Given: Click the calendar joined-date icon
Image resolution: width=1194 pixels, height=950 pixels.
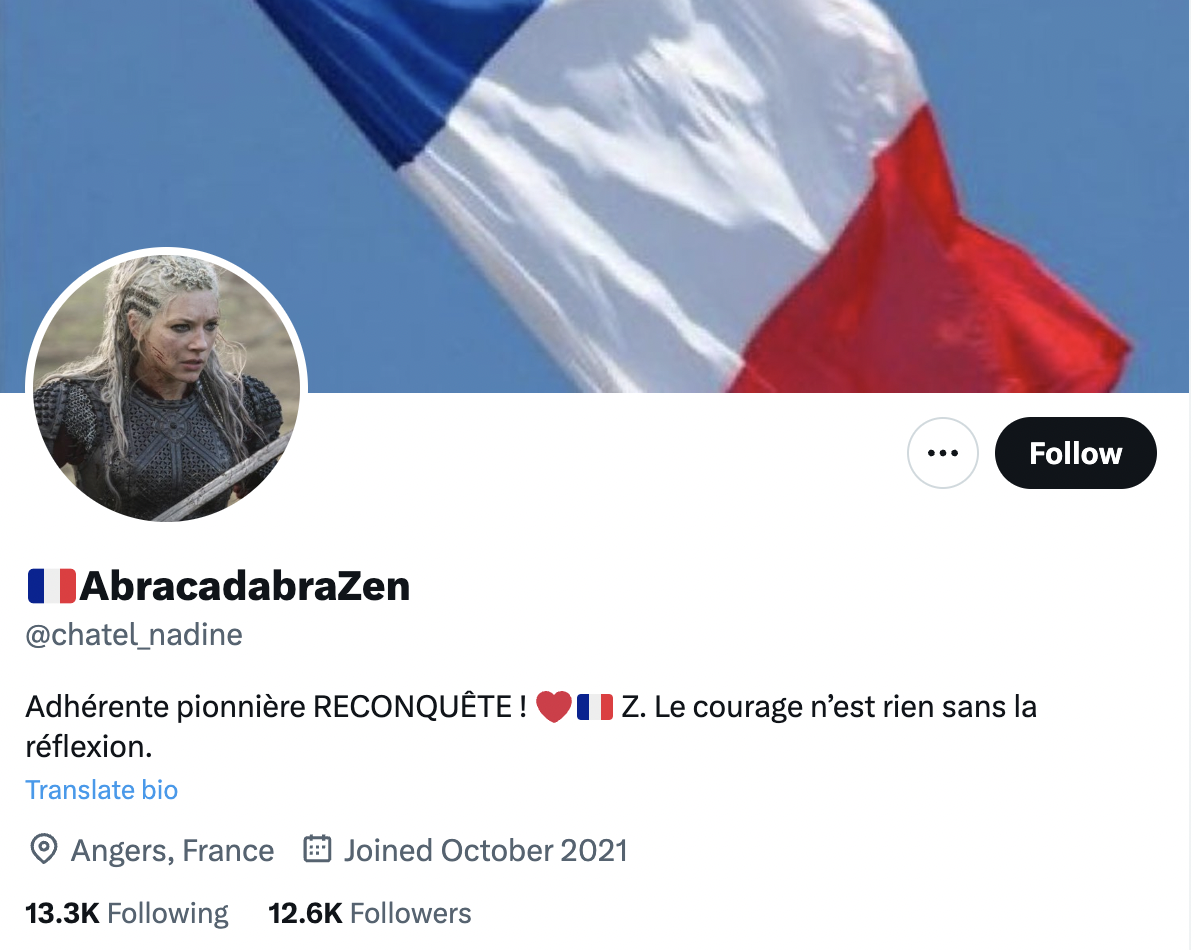Looking at the screenshot, I should click(317, 849).
